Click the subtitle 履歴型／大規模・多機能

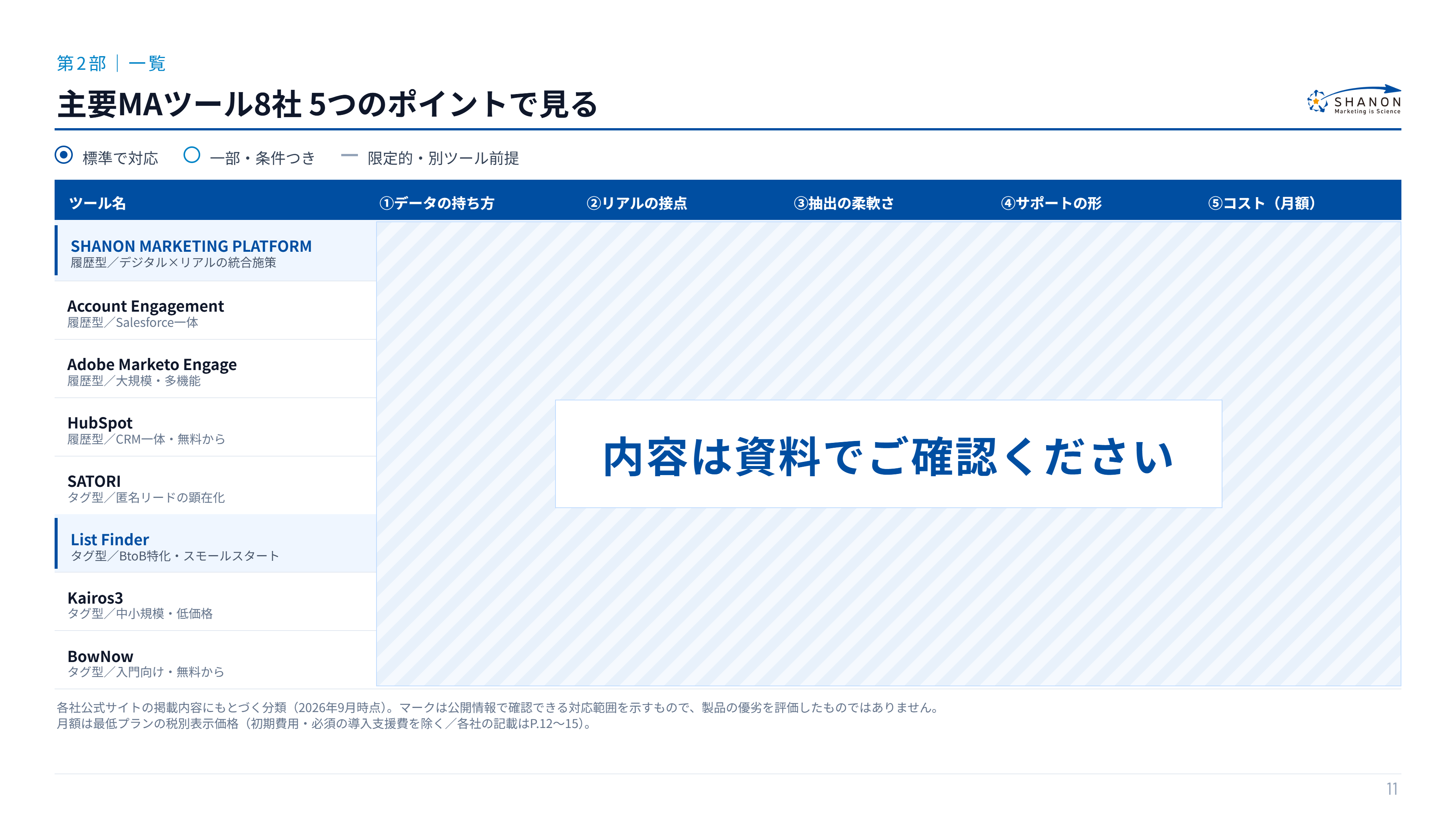pos(134,381)
